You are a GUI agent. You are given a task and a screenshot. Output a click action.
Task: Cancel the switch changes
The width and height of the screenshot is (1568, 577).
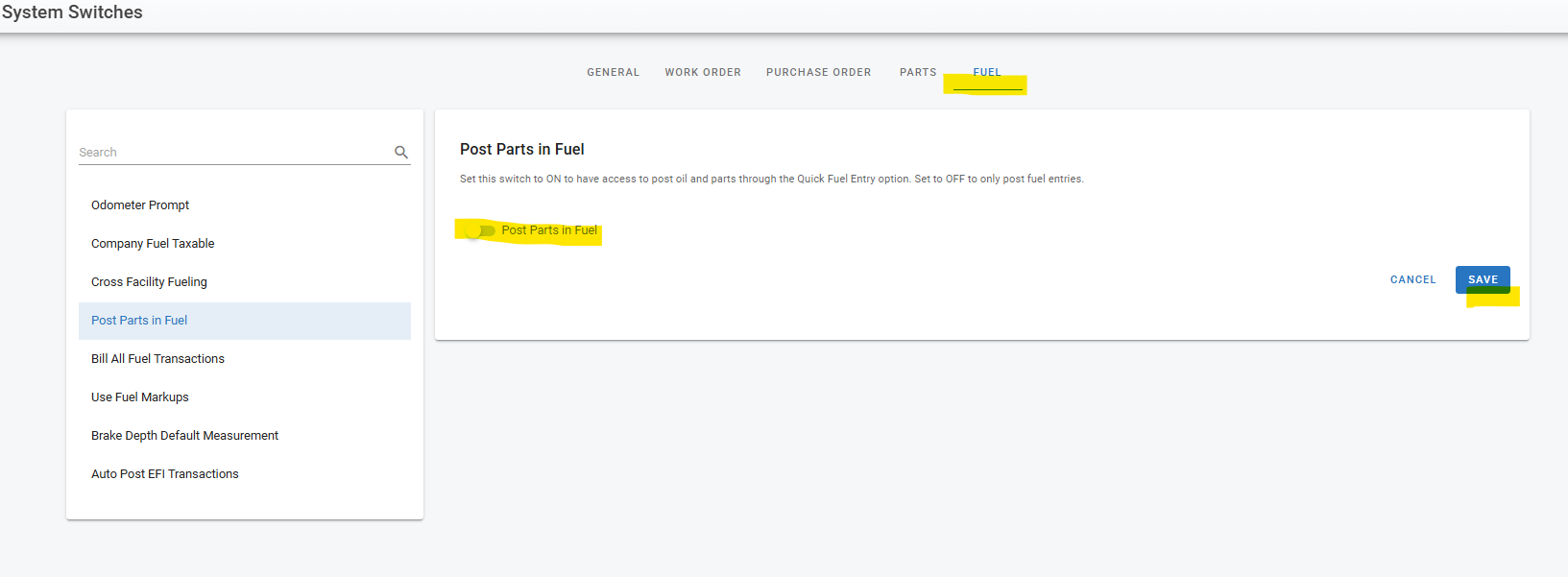(x=1412, y=279)
